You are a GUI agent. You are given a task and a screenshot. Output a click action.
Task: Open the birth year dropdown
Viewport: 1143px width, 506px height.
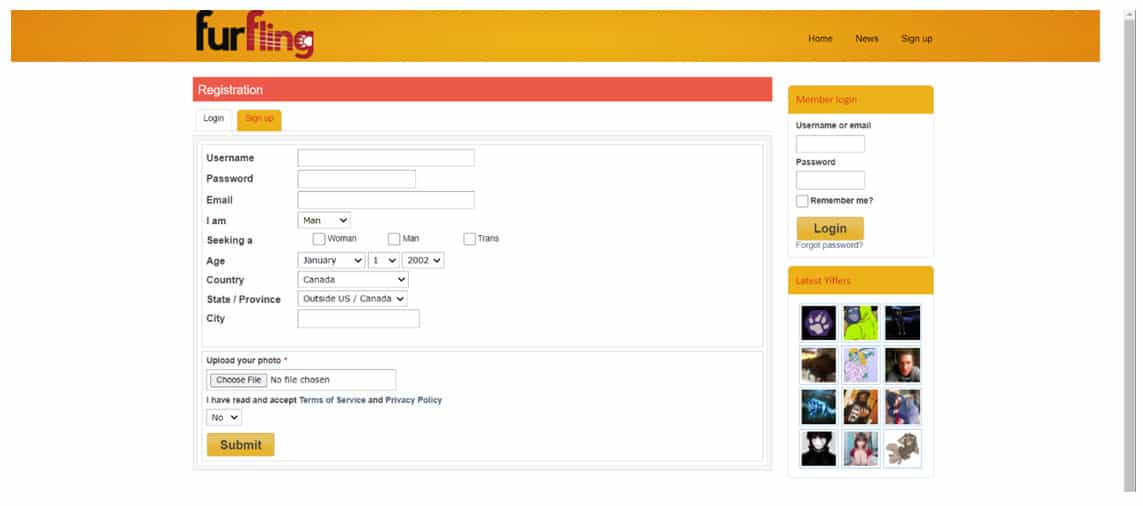[x=423, y=260]
